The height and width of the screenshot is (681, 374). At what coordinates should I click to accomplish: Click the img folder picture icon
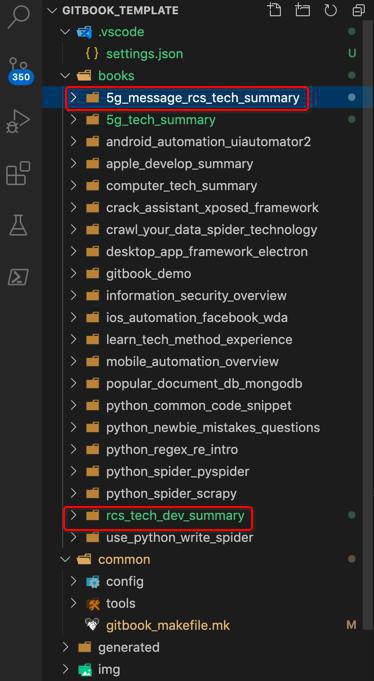pos(84,670)
